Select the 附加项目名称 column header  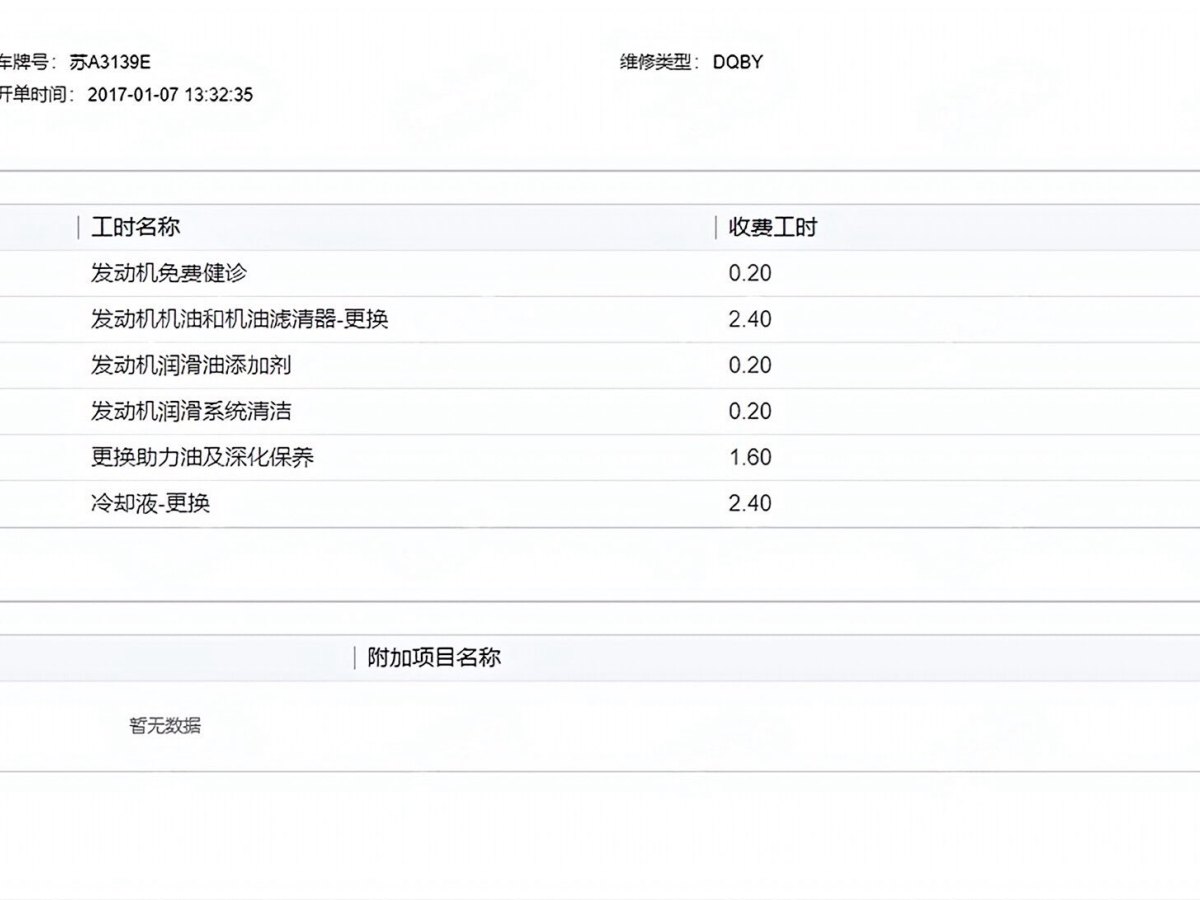[434, 657]
